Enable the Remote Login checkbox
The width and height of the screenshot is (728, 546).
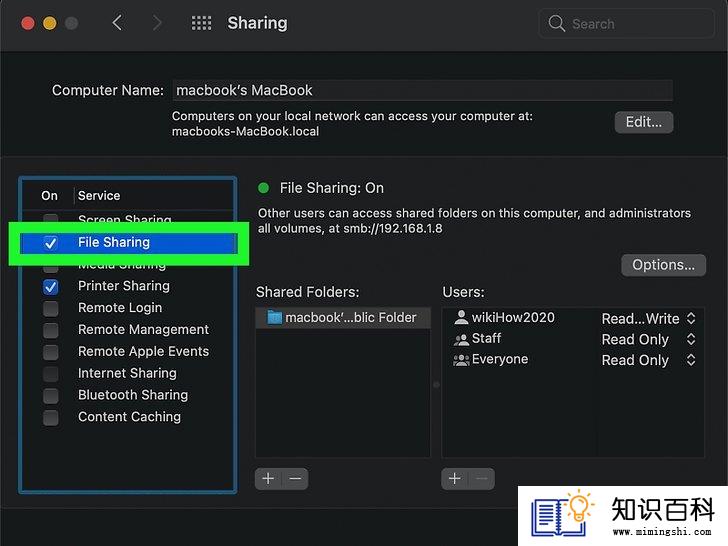[51, 308]
